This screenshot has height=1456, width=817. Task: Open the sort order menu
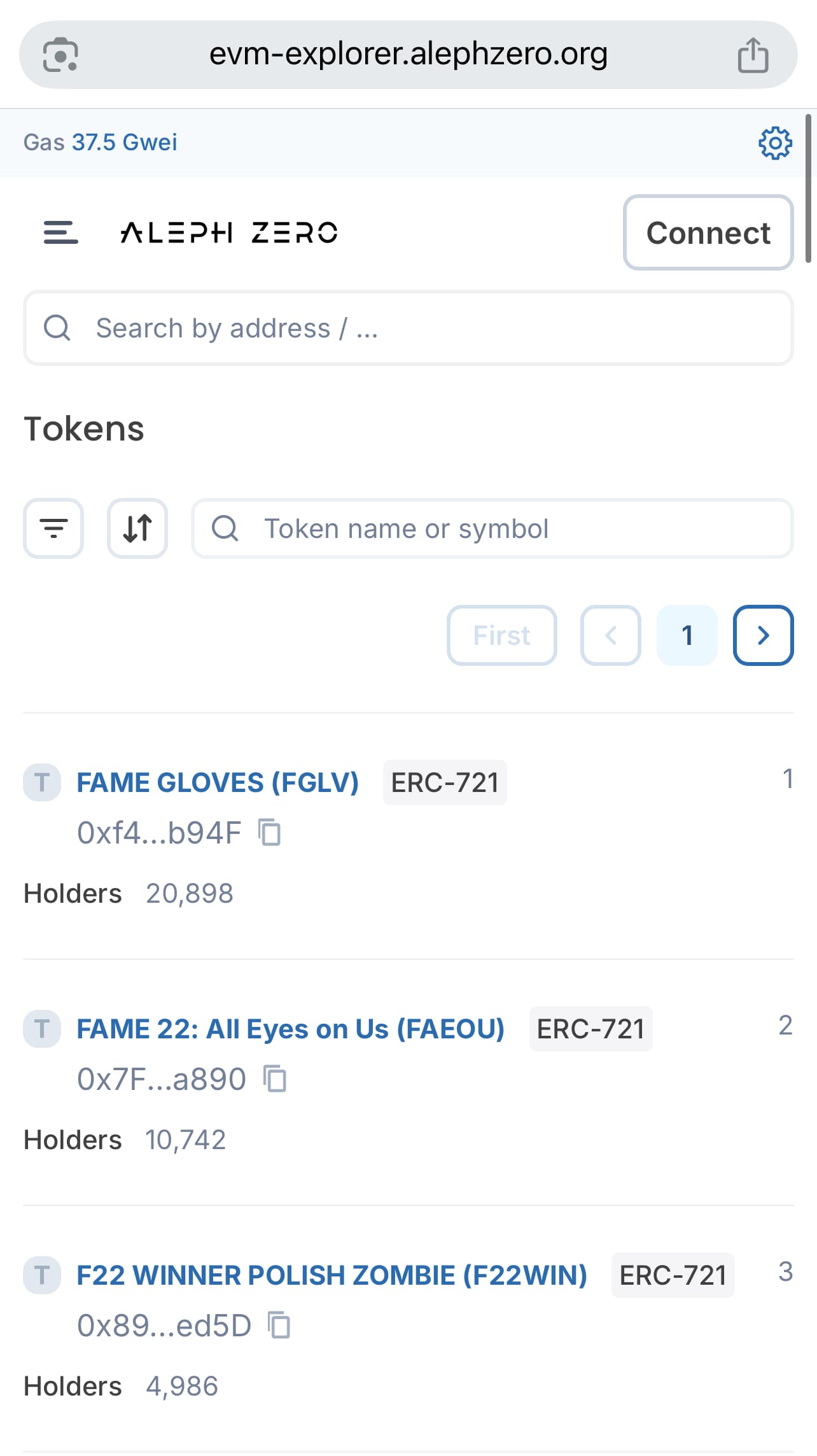click(x=137, y=528)
